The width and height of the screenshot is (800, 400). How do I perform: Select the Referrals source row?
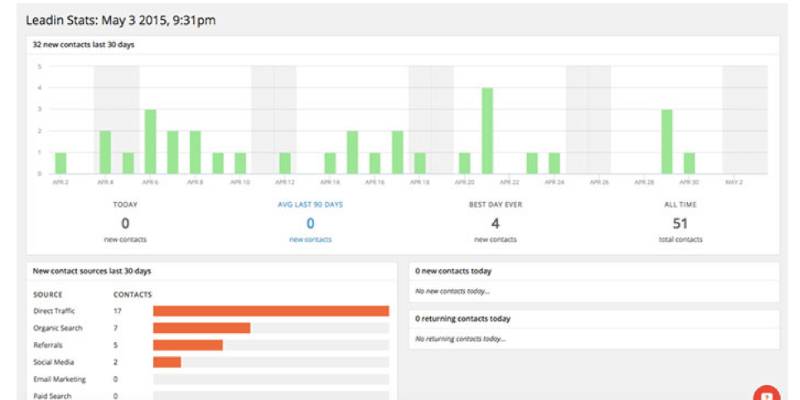coord(211,345)
